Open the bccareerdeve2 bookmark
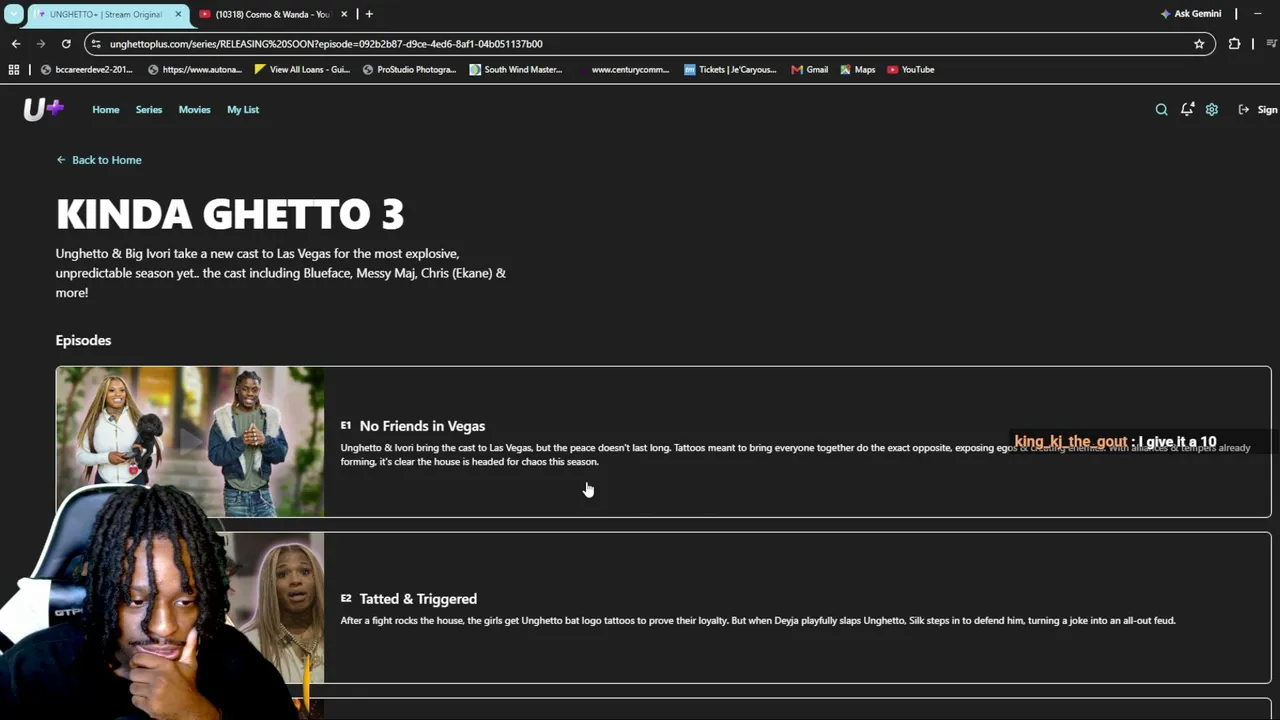1280x720 pixels. [x=87, y=70]
